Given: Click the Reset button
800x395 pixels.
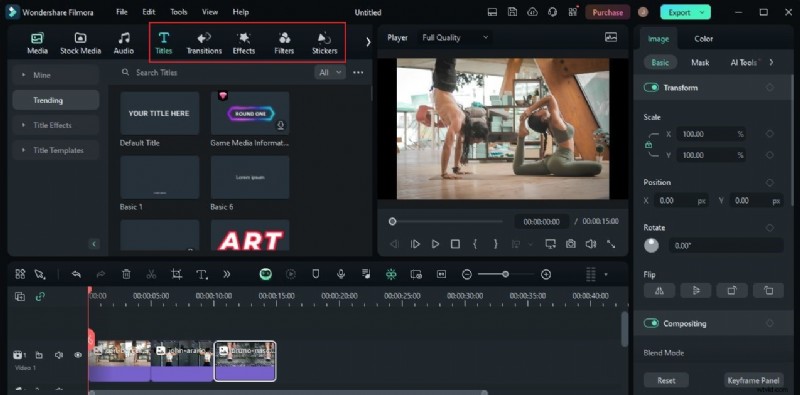Looking at the screenshot, I should coord(666,380).
